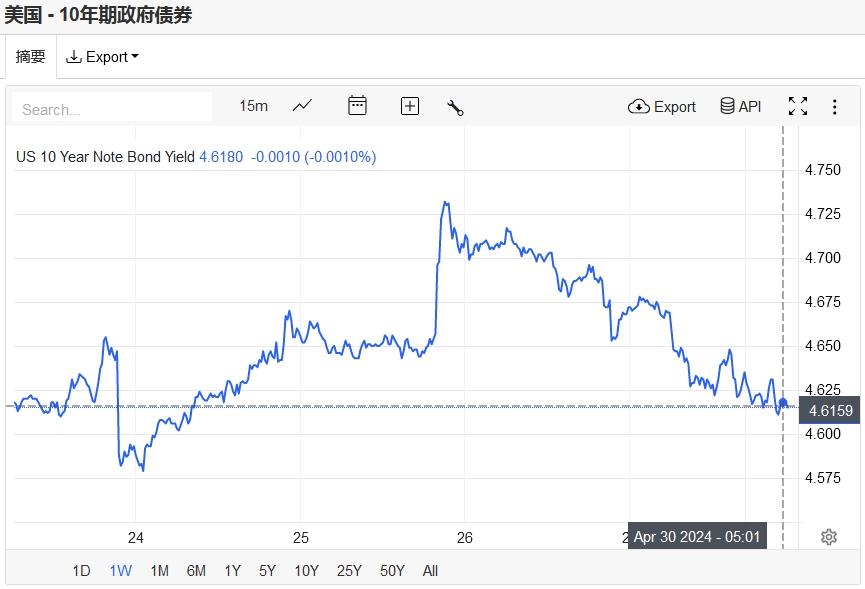The image size is (865, 589).
Task: Choose the 50Y time range
Action: 392,571
